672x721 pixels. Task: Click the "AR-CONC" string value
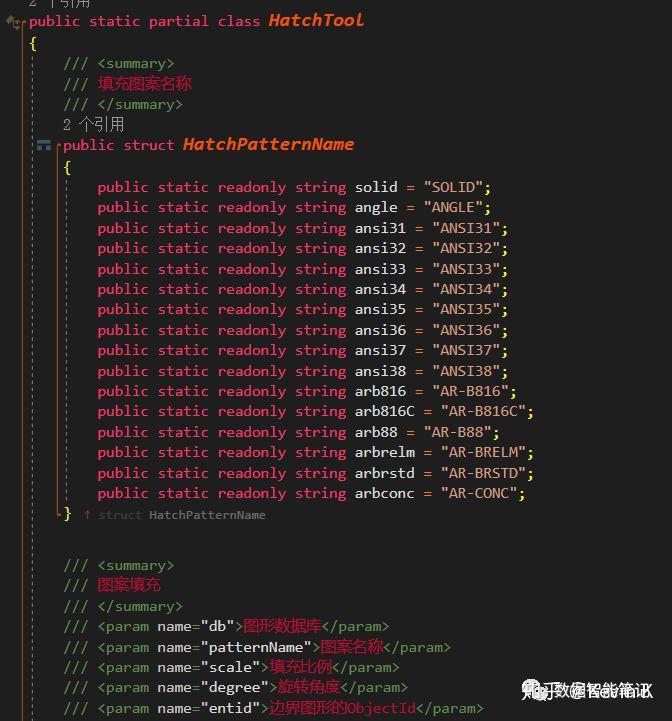click(479, 493)
